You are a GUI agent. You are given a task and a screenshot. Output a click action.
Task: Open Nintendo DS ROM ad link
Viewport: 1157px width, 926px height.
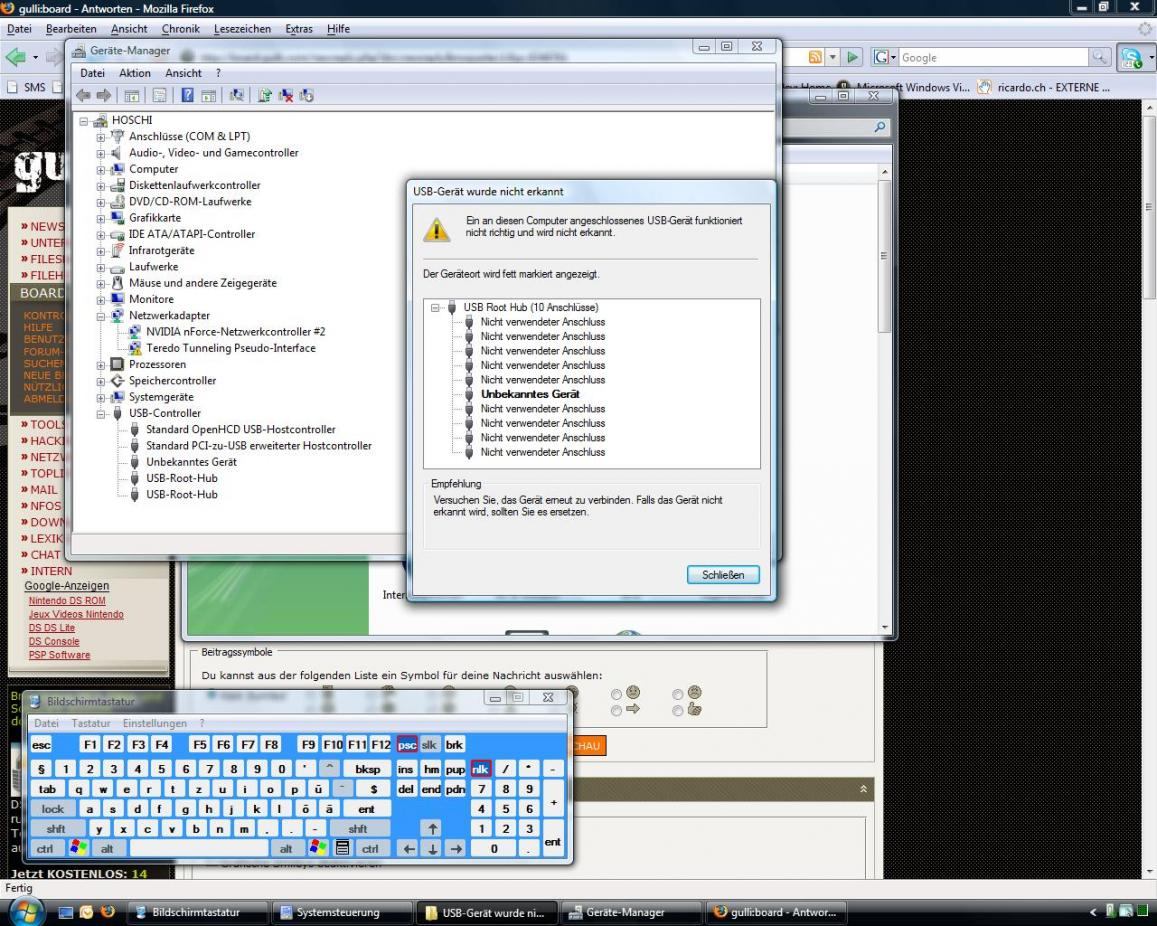67,601
